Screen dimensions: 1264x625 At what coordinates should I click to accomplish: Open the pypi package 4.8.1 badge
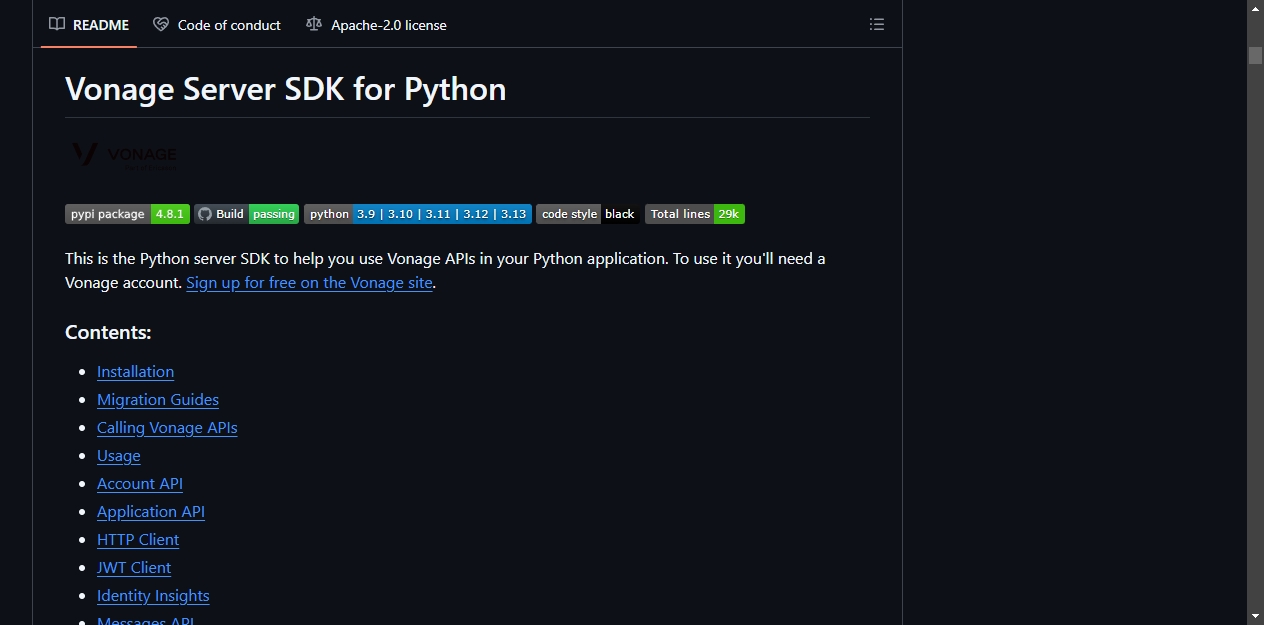click(127, 214)
